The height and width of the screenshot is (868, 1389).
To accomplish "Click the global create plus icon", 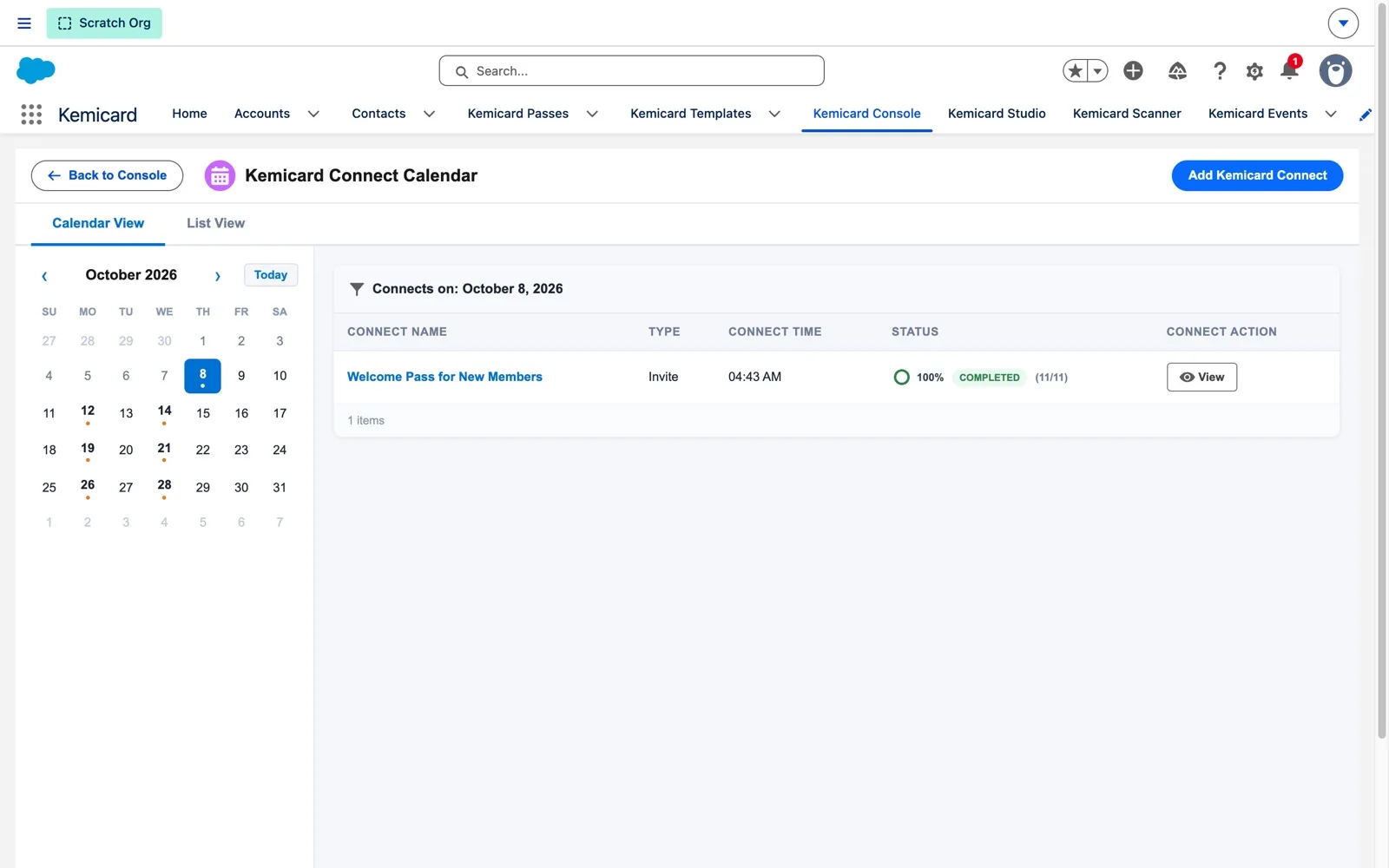I will pos(1133,71).
